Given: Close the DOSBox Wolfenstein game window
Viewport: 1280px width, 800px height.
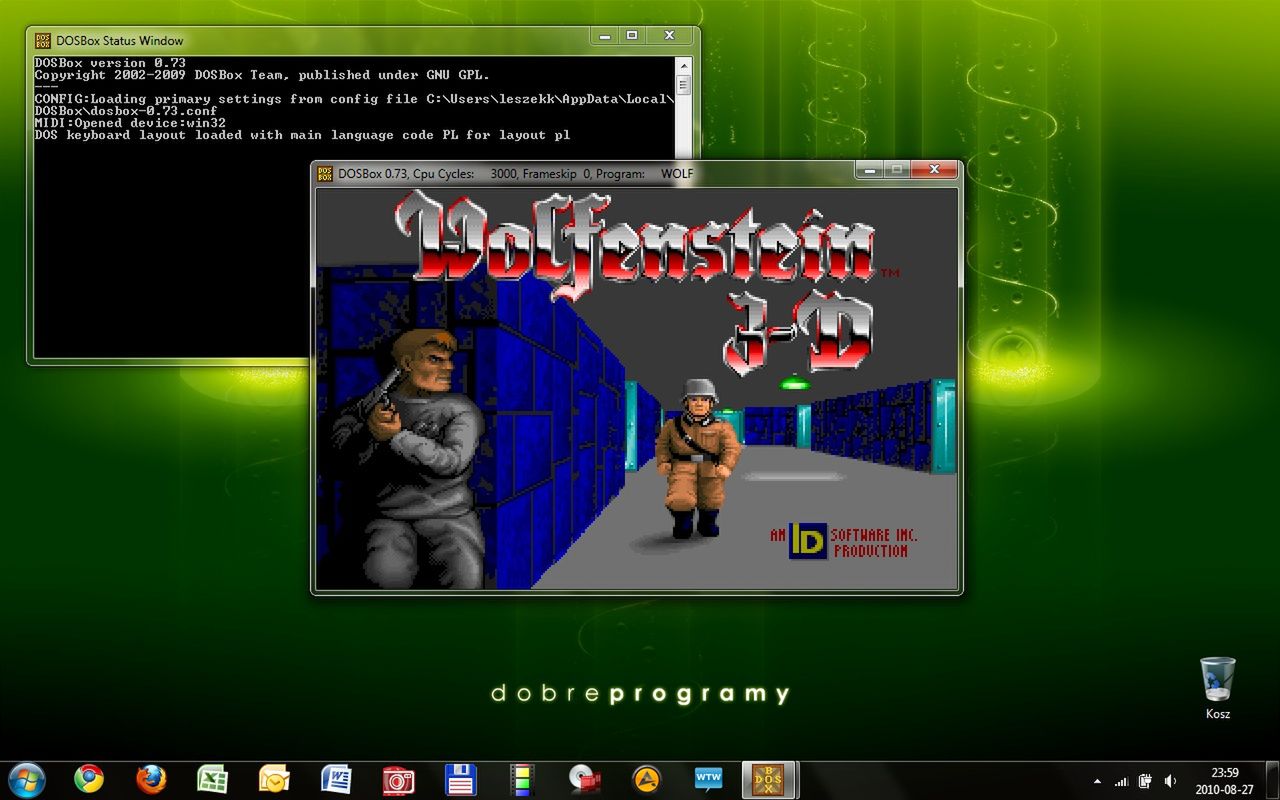Looking at the screenshot, I should (935, 169).
